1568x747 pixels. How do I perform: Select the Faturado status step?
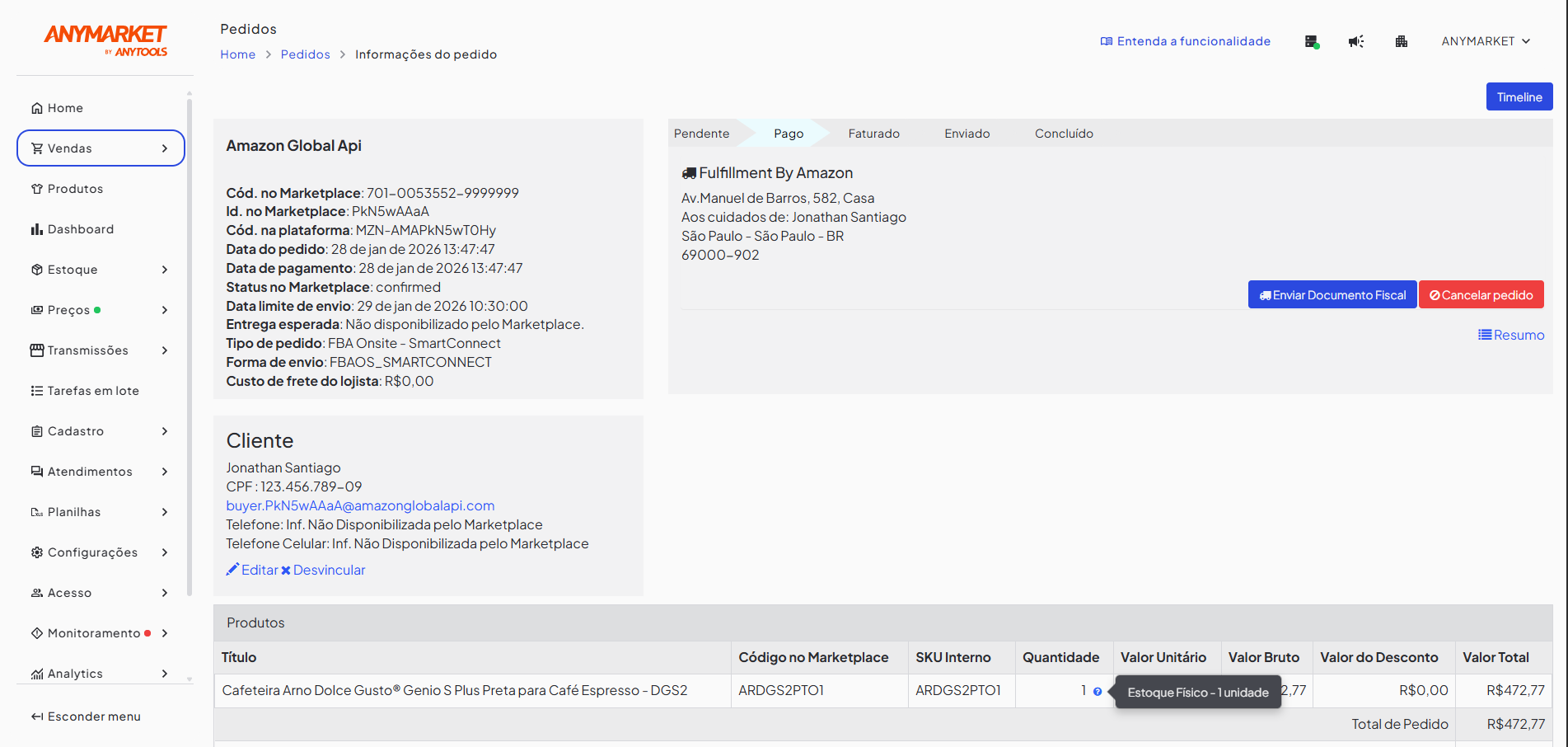(x=873, y=134)
